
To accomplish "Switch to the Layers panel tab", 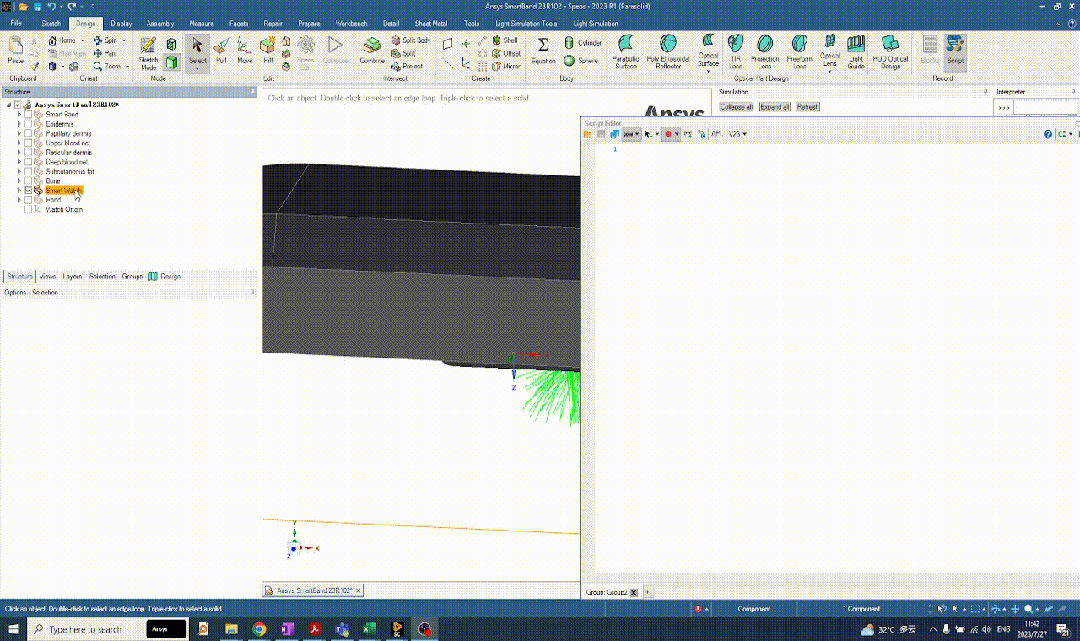I will click(72, 276).
